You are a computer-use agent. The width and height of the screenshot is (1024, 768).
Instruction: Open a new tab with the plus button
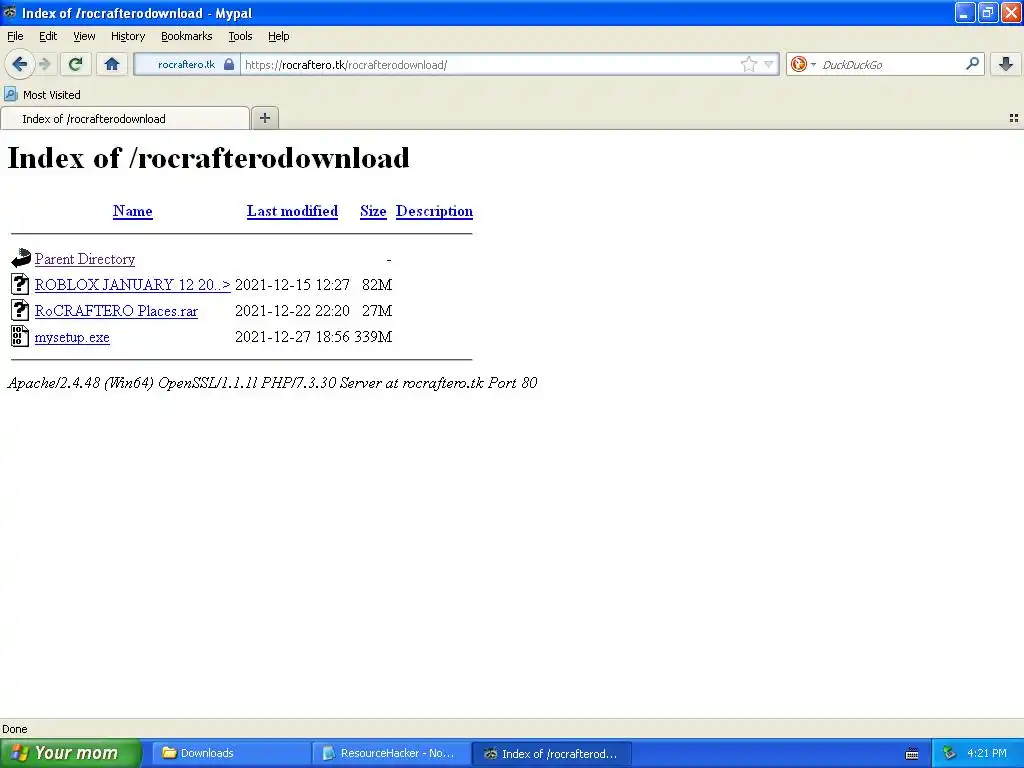[x=264, y=118]
